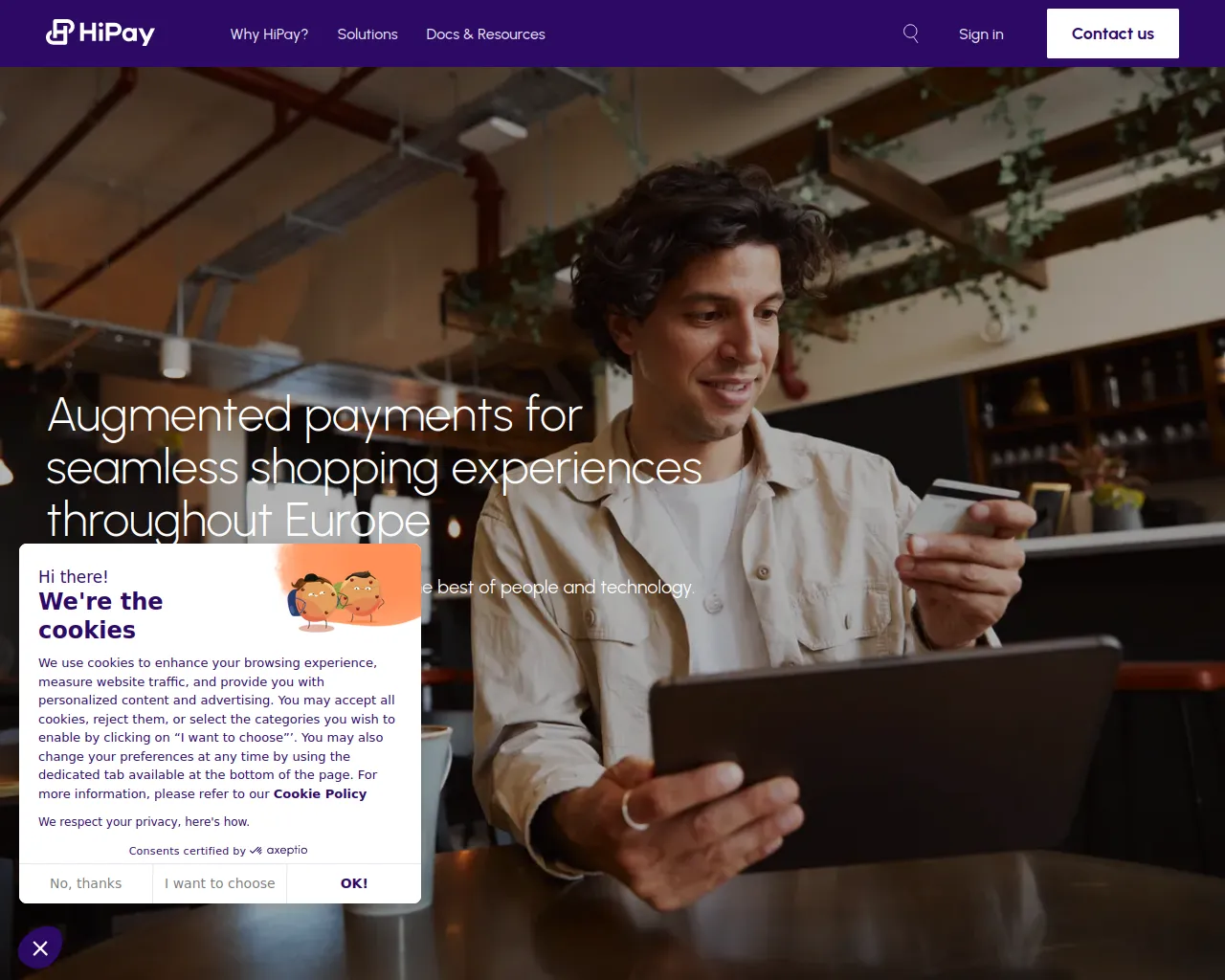Decline cookies with No, thanks
1225x980 pixels.
tap(86, 883)
